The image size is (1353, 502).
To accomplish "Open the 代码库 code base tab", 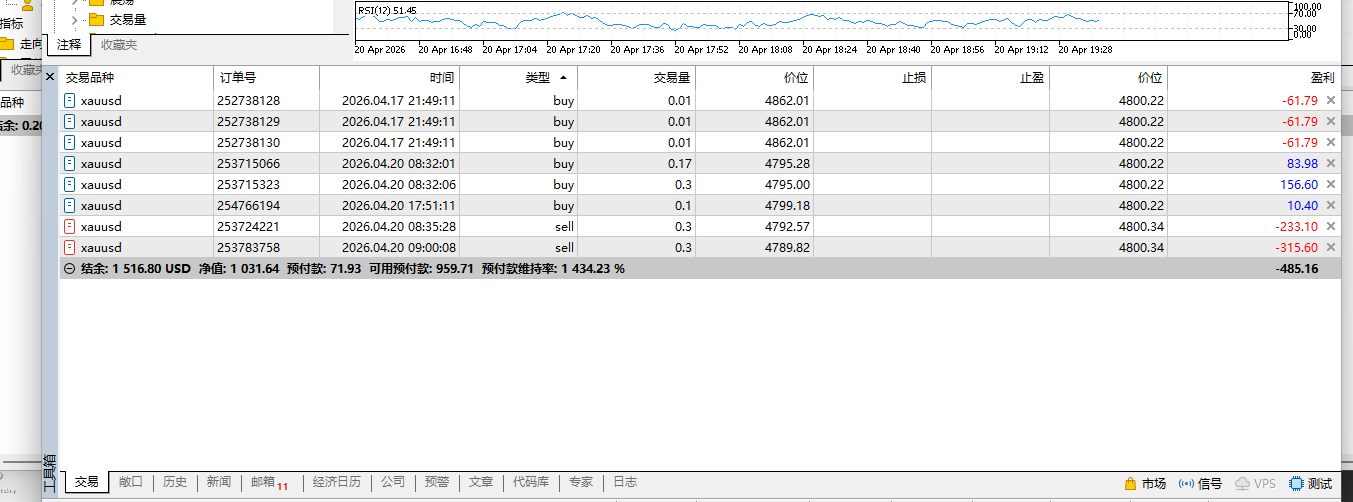I will (x=531, y=482).
